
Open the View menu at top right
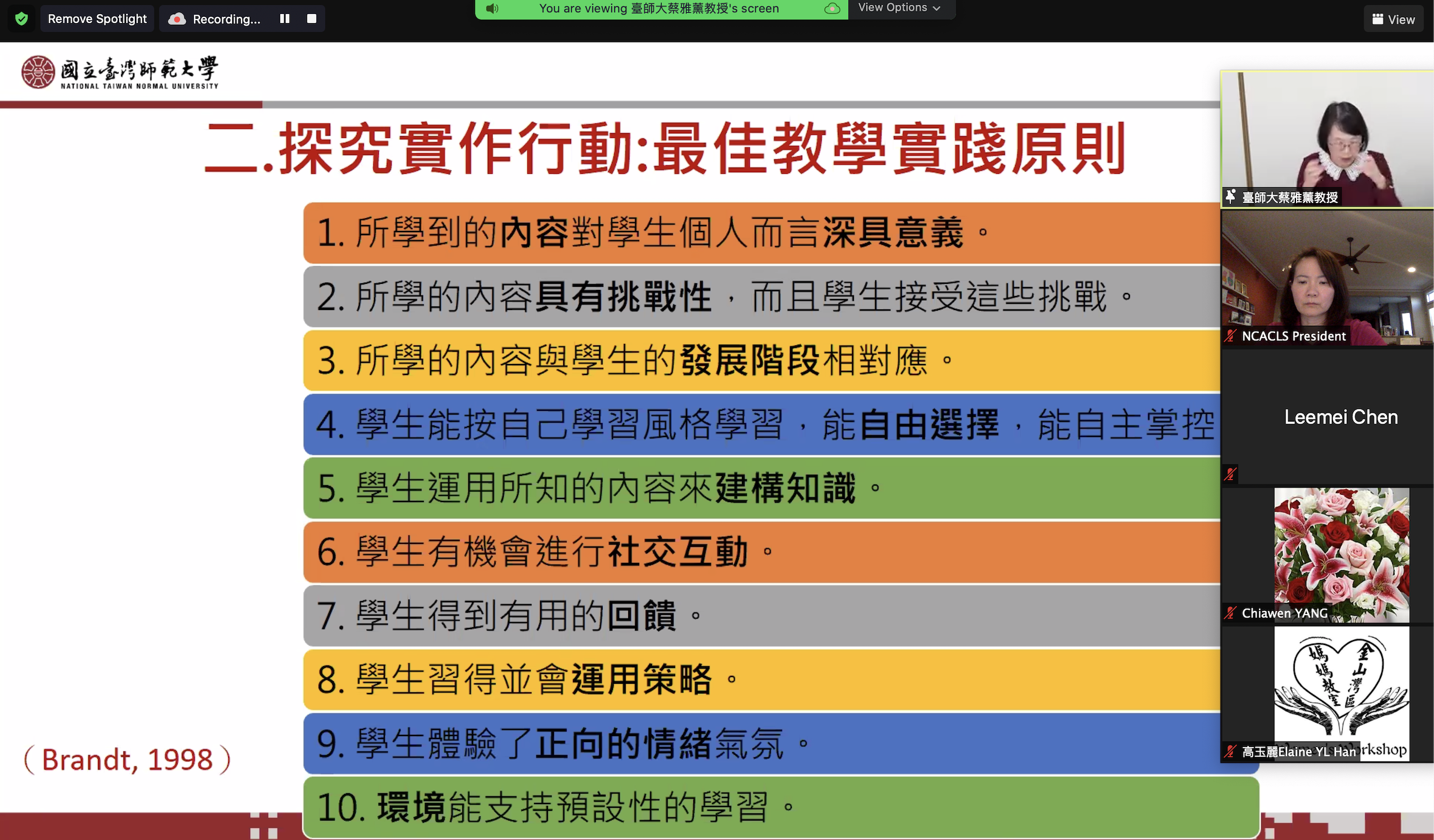(1393, 19)
